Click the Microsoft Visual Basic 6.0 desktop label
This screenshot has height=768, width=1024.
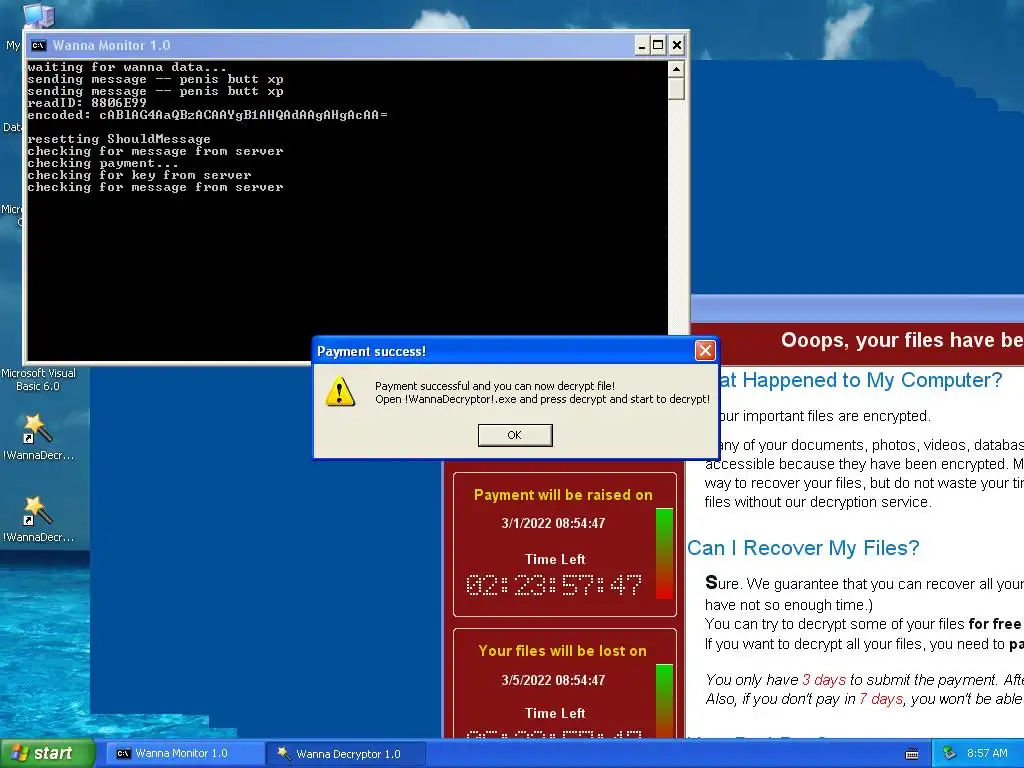pos(38,379)
